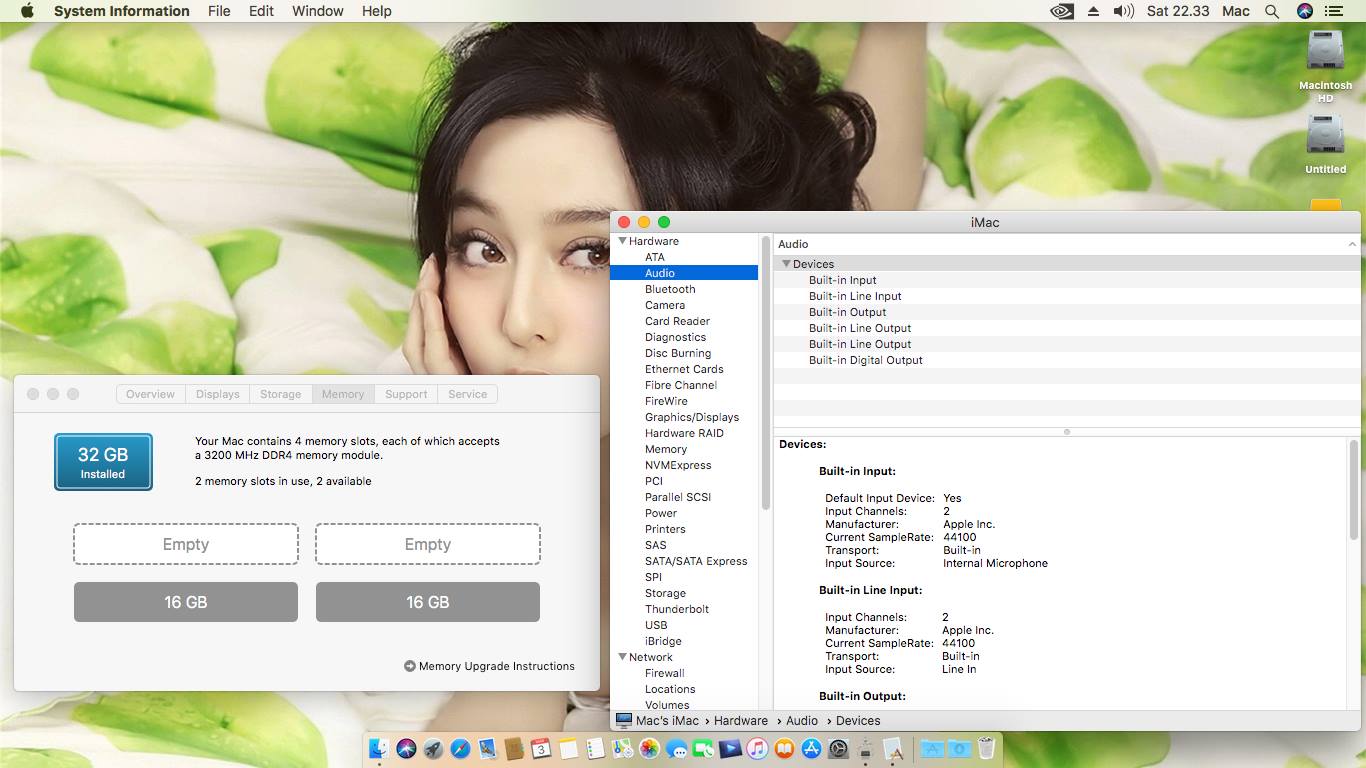Open System Preferences from the Dock
The image size is (1366, 768).
(x=838, y=748)
